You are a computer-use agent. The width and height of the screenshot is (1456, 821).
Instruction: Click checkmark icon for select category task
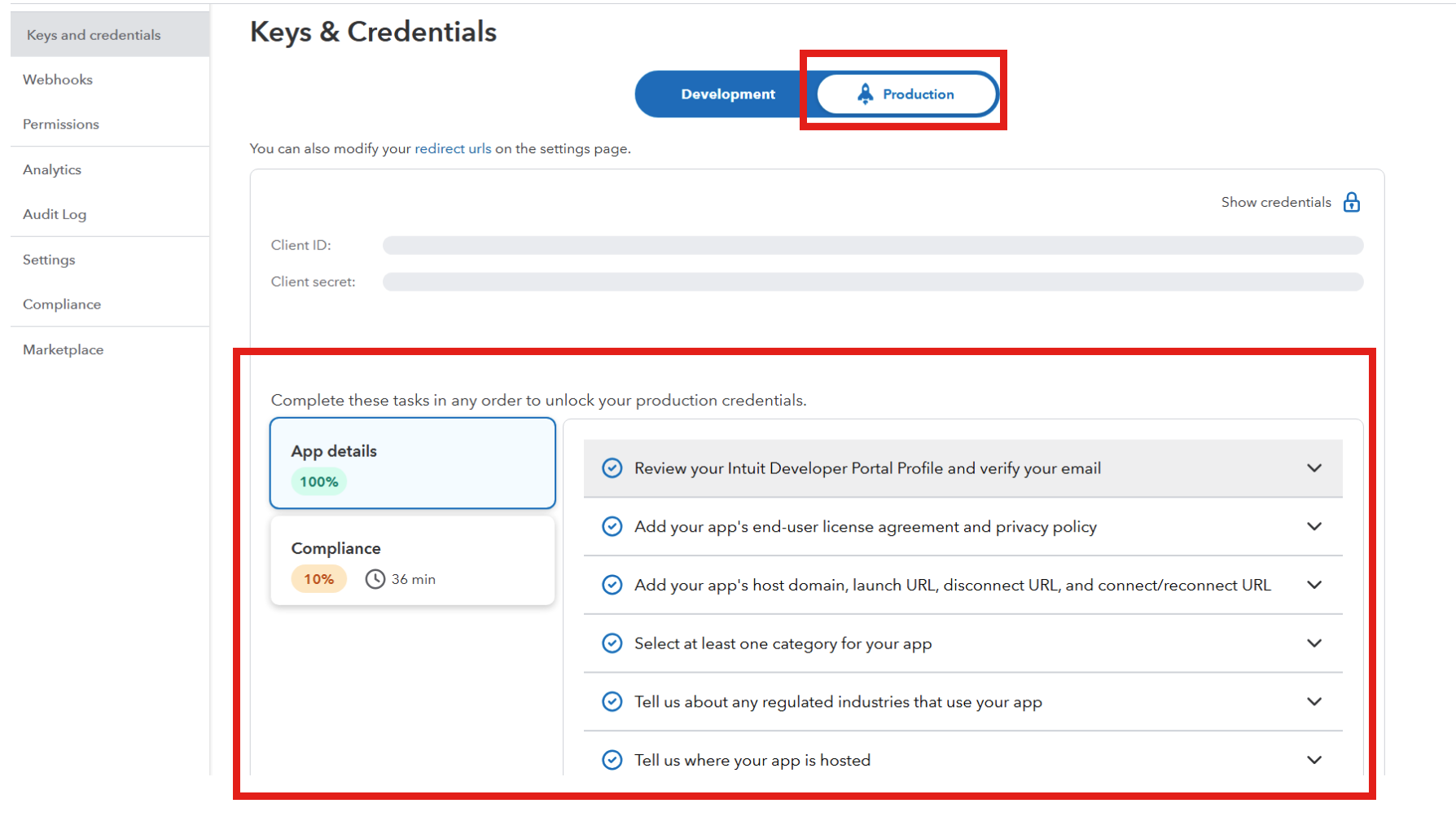(612, 643)
